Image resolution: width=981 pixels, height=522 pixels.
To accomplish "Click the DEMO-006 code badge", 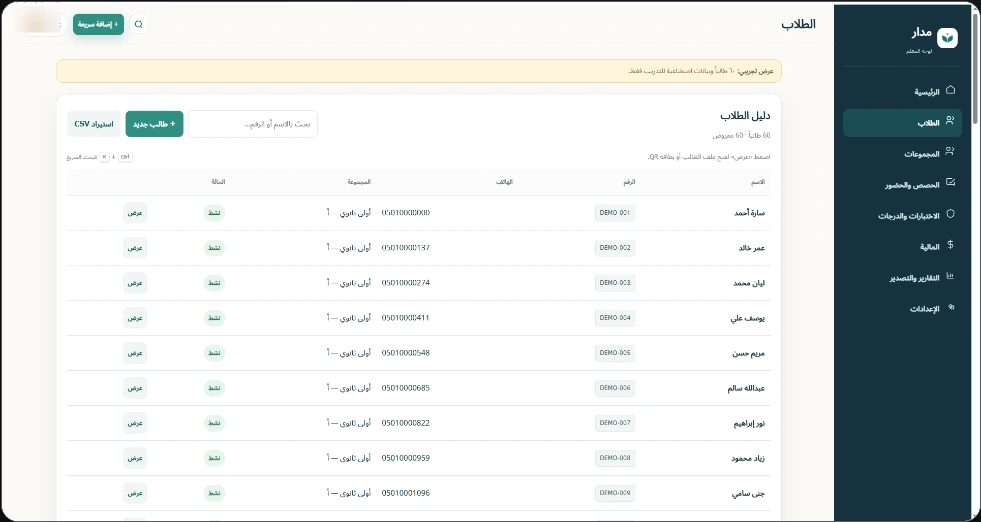I will 615,388.
